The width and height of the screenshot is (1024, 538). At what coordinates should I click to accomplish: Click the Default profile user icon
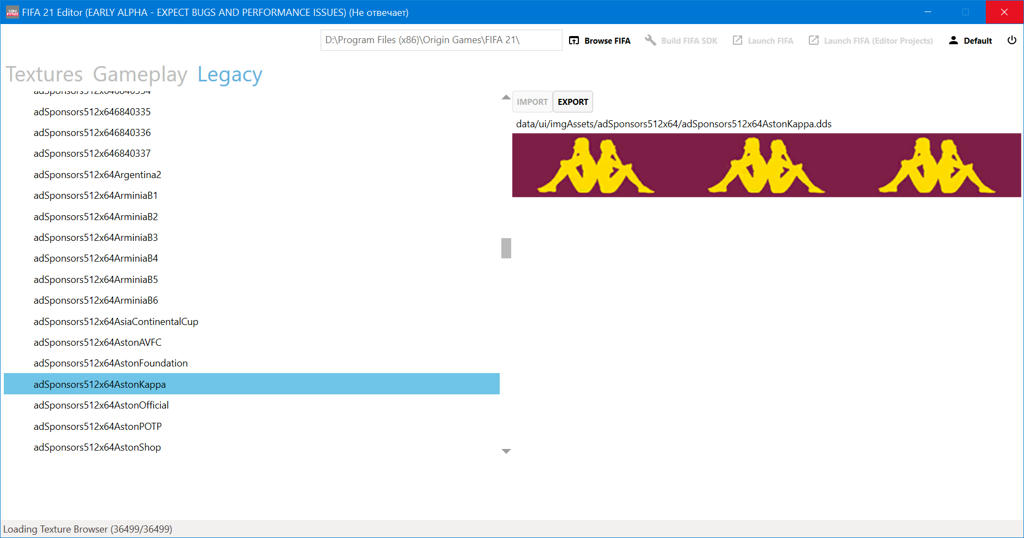[x=953, y=40]
